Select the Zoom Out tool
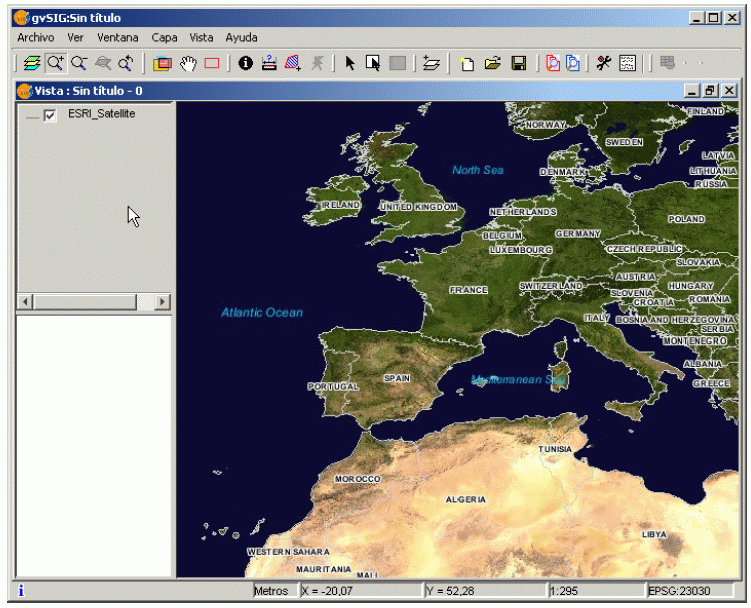Screen dimensions: 751x608 coord(79,63)
